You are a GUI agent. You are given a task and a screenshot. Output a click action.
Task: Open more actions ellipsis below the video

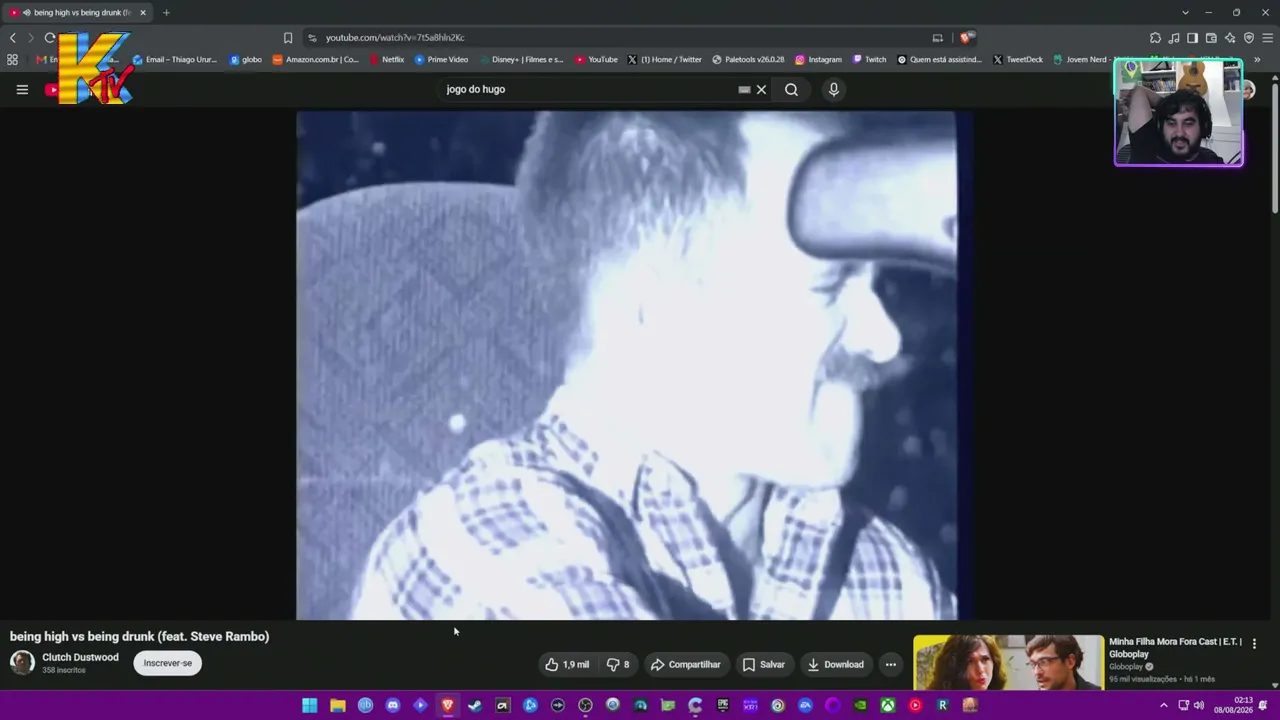click(x=890, y=664)
